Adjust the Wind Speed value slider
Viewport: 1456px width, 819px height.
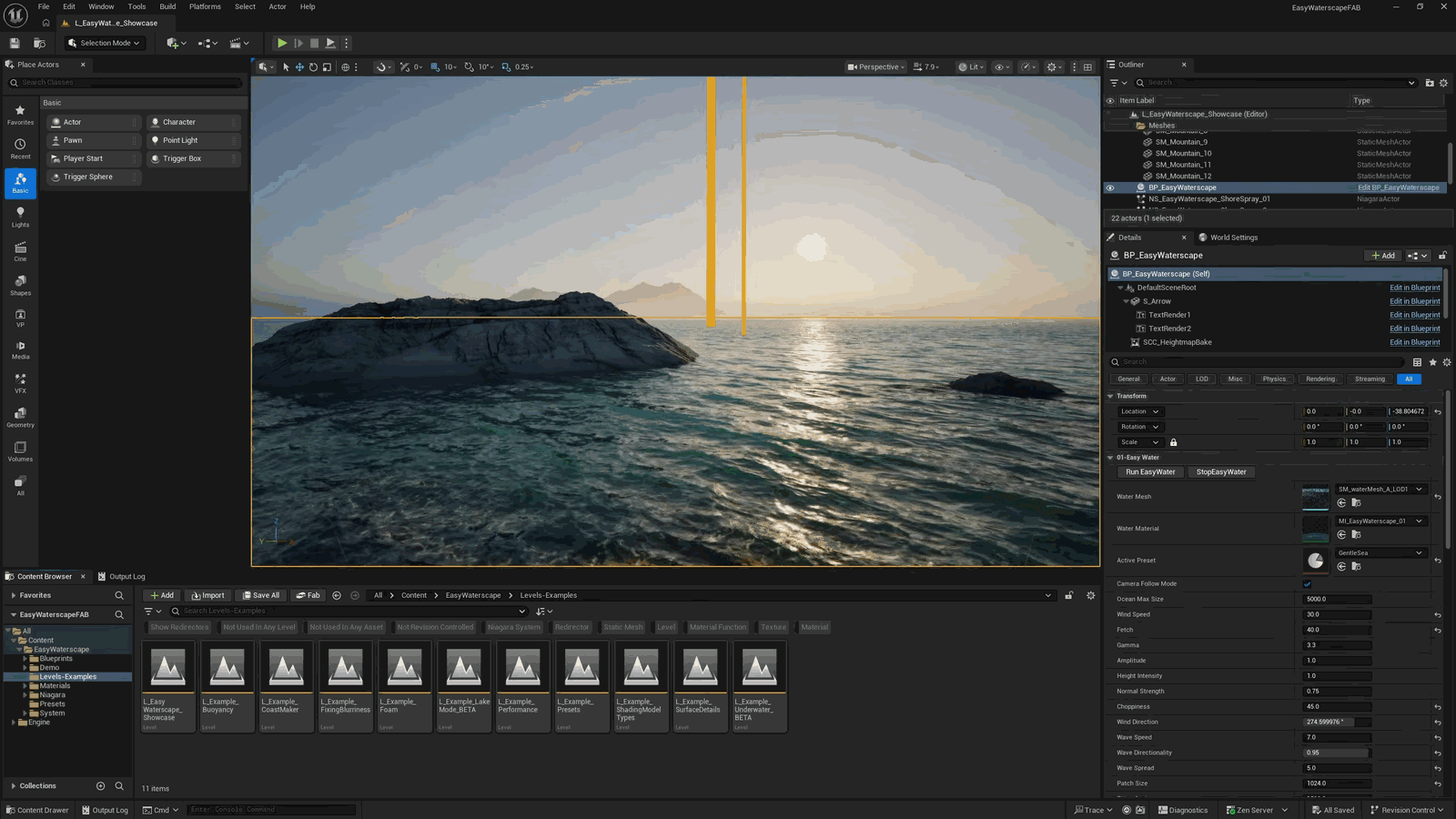[1337, 614]
